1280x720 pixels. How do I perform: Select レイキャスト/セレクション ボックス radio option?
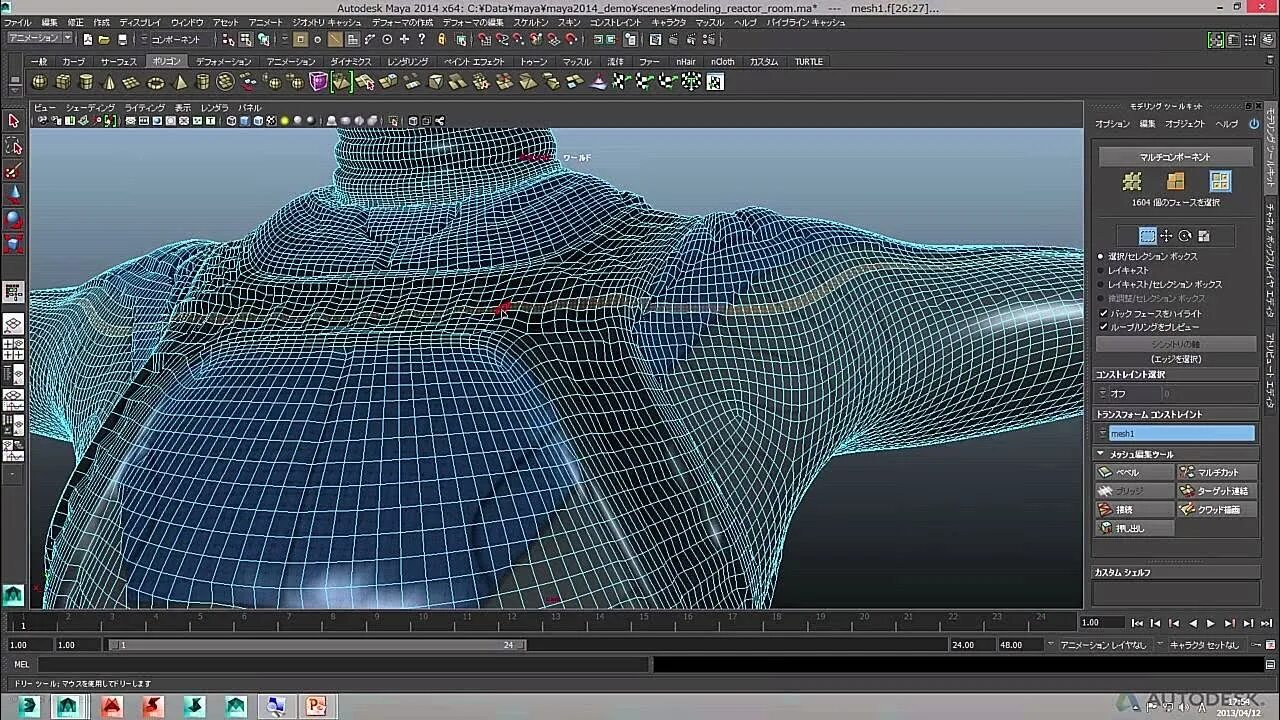tap(1100, 284)
